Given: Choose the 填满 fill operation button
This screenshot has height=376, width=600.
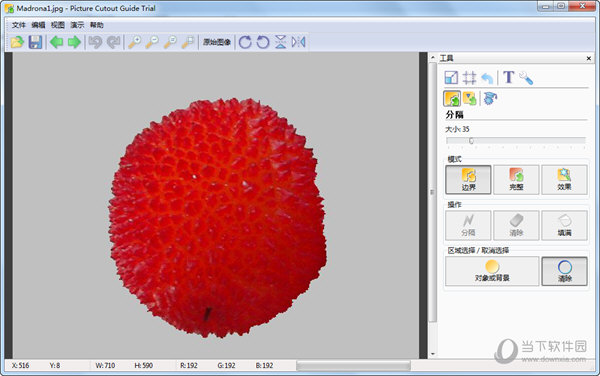Looking at the screenshot, I should coord(564,225).
